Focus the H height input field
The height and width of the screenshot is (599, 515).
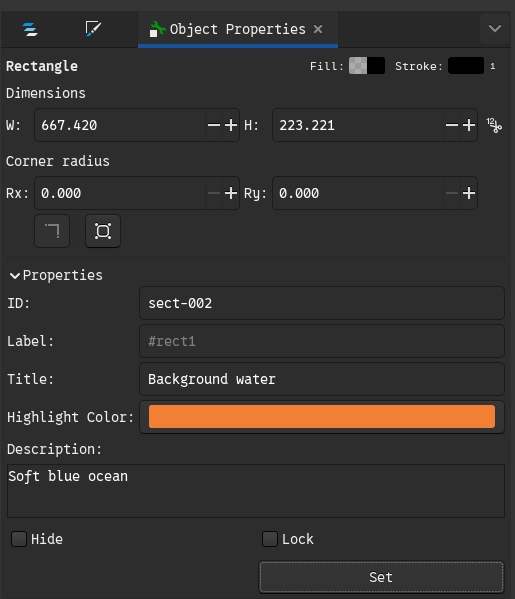[358, 125]
